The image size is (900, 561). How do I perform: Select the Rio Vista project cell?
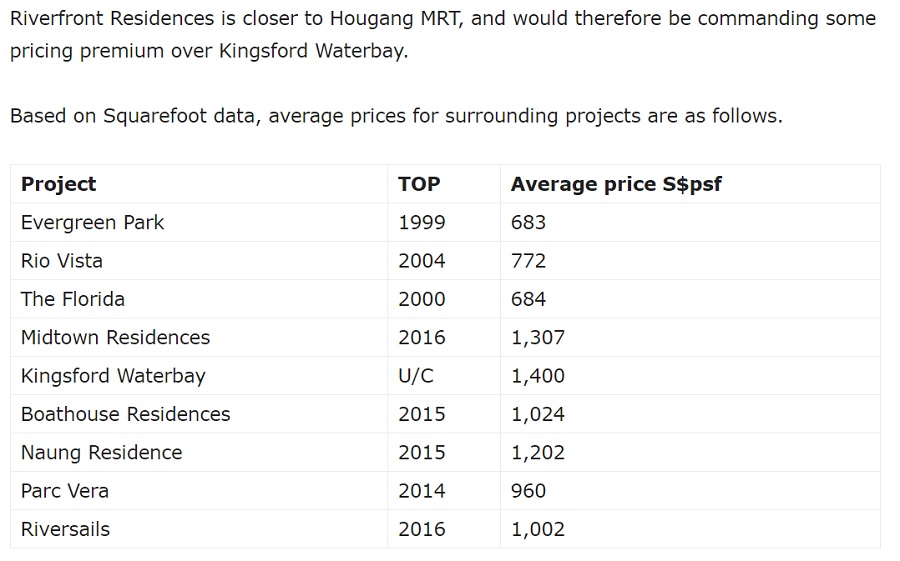point(62,261)
